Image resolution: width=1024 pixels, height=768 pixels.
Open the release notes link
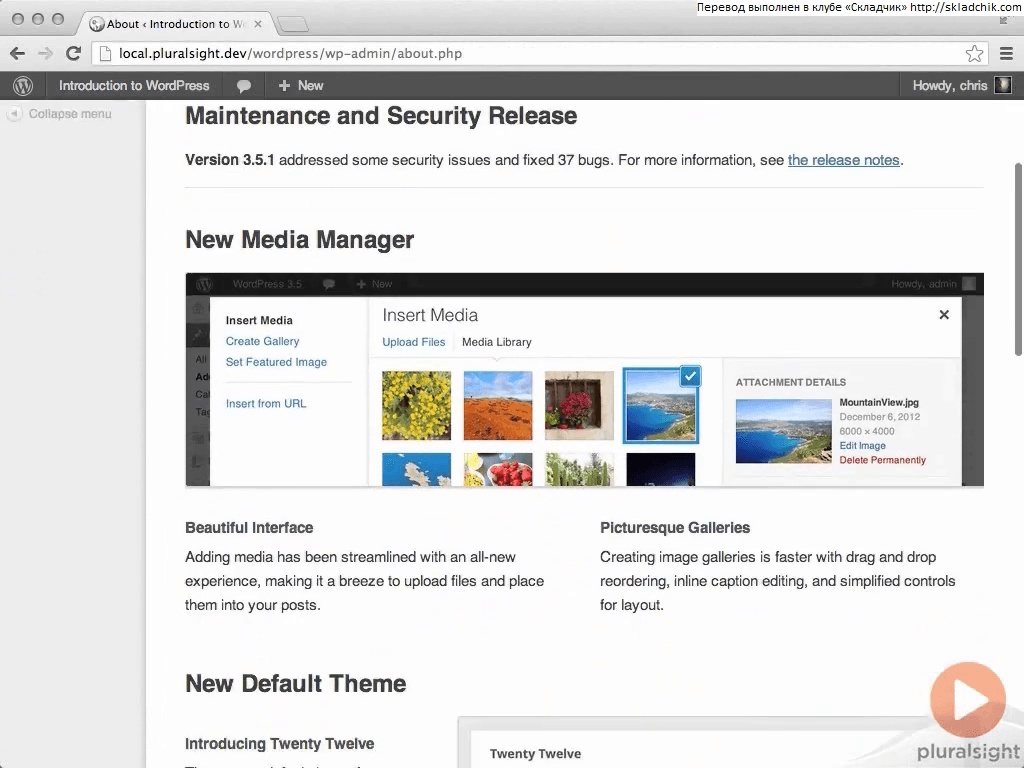tap(843, 160)
